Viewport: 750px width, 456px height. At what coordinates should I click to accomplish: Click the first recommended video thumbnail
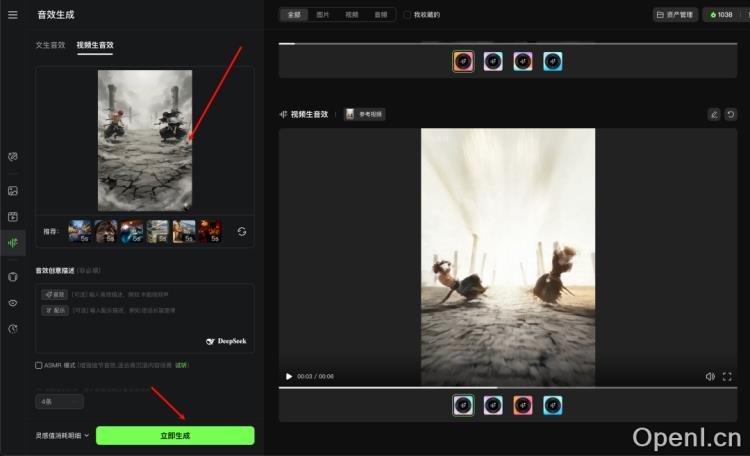79,231
